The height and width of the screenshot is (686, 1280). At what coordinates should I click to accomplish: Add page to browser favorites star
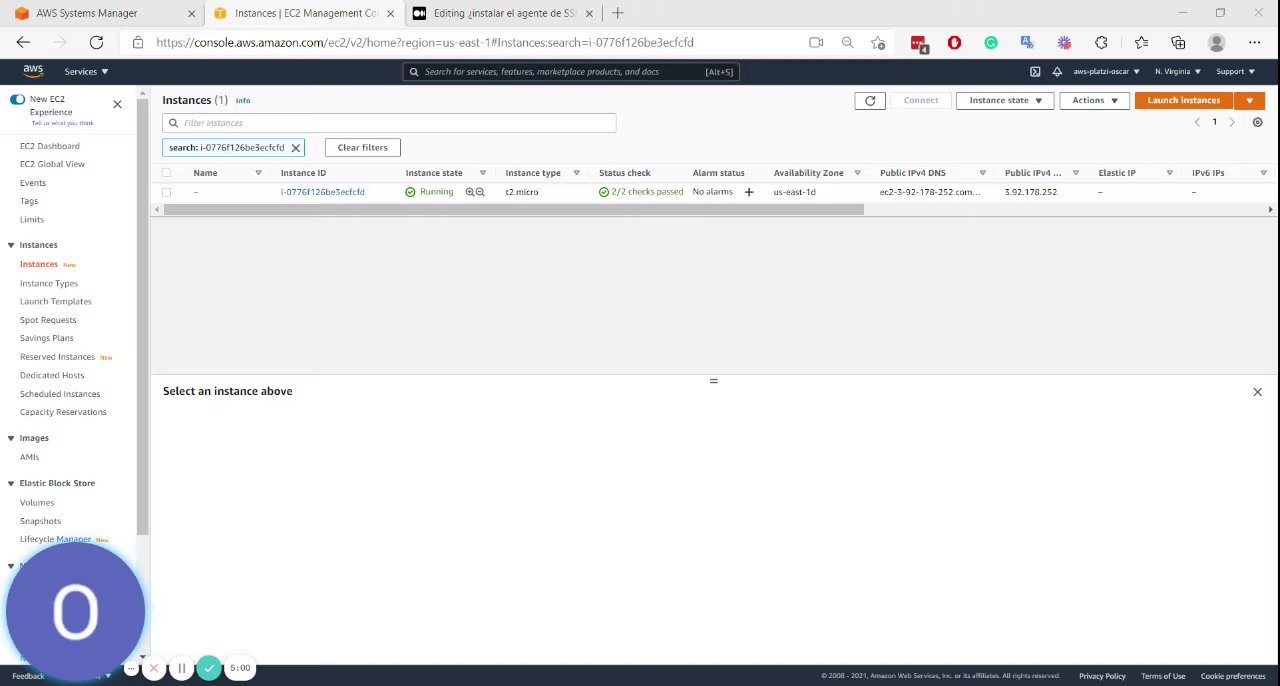tap(878, 42)
